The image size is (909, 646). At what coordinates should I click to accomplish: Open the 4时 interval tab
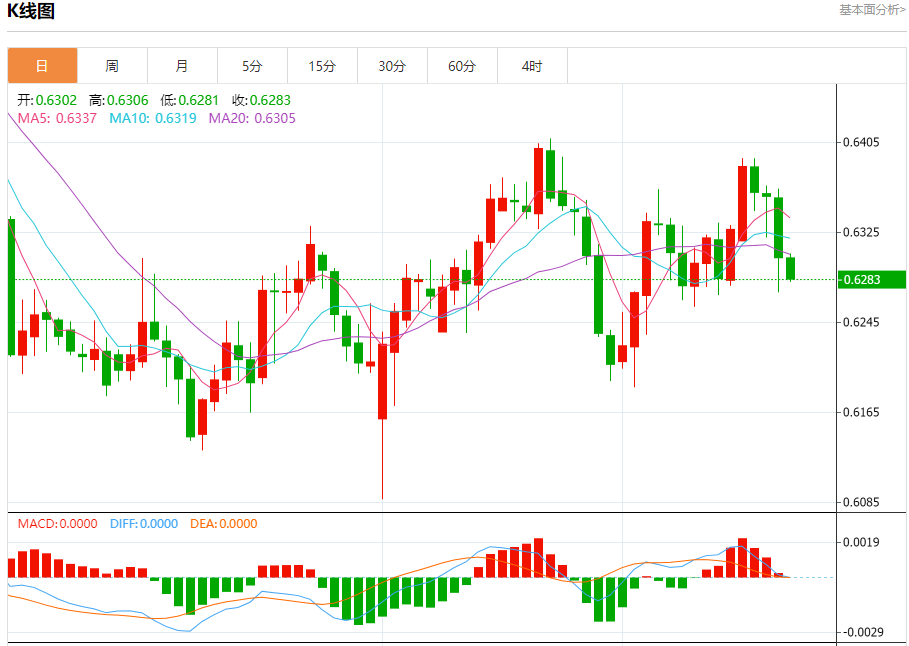tap(532, 66)
